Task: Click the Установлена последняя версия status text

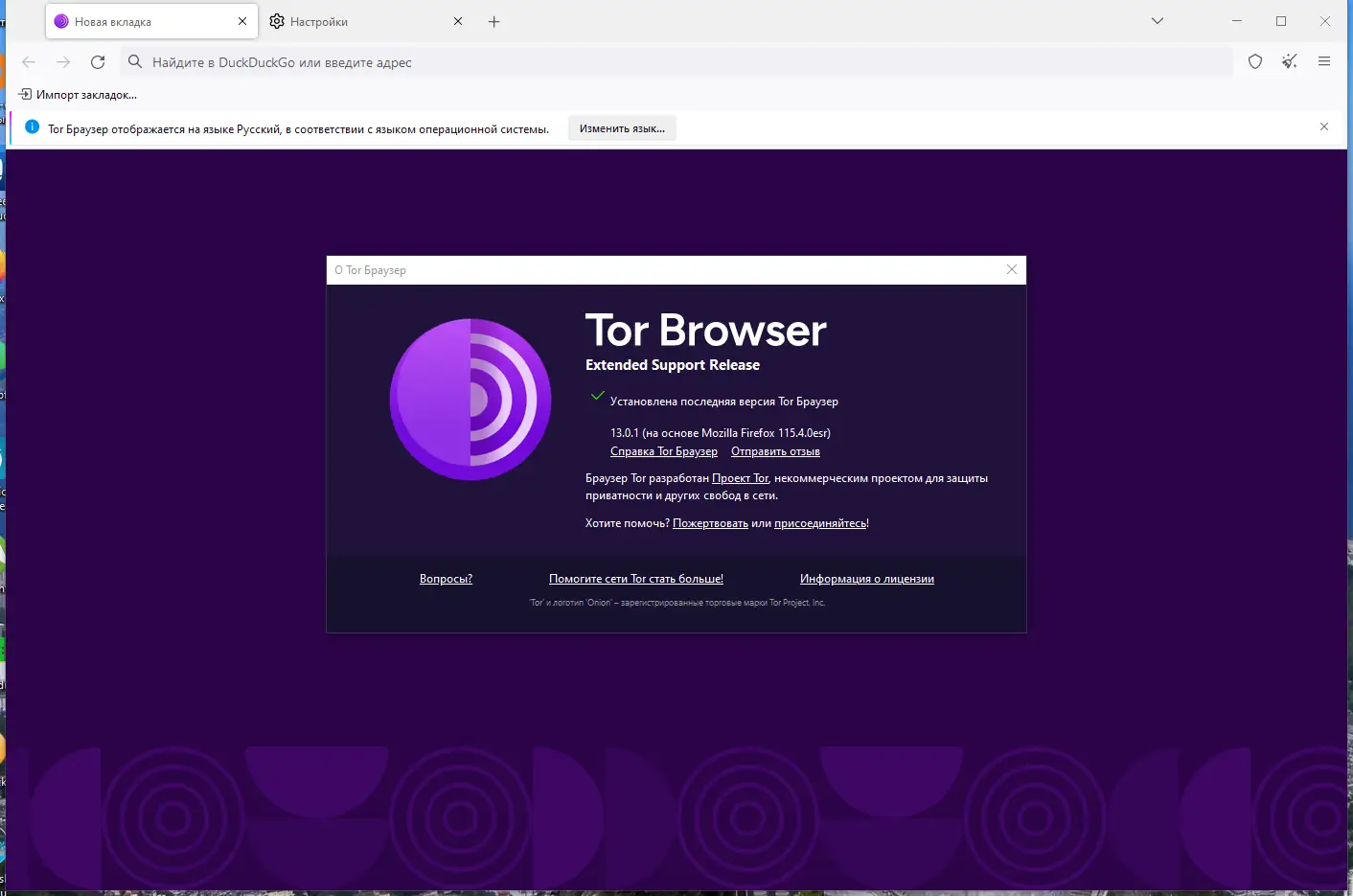Action: (724, 402)
